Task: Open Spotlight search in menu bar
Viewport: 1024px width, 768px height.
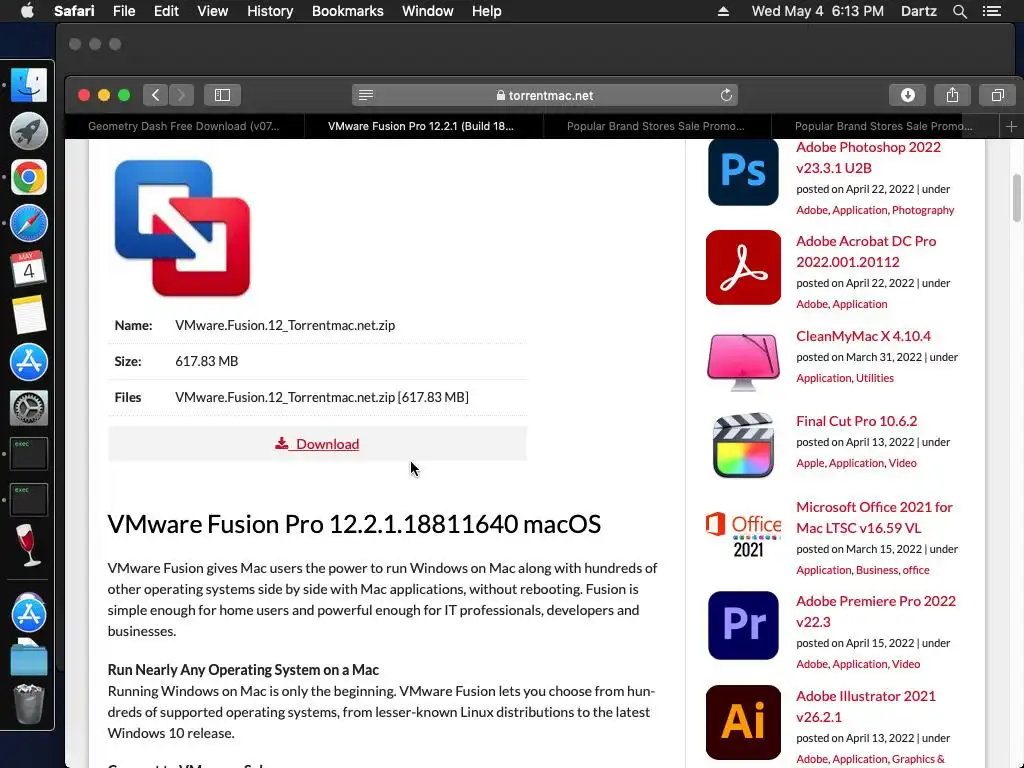Action: [x=959, y=11]
